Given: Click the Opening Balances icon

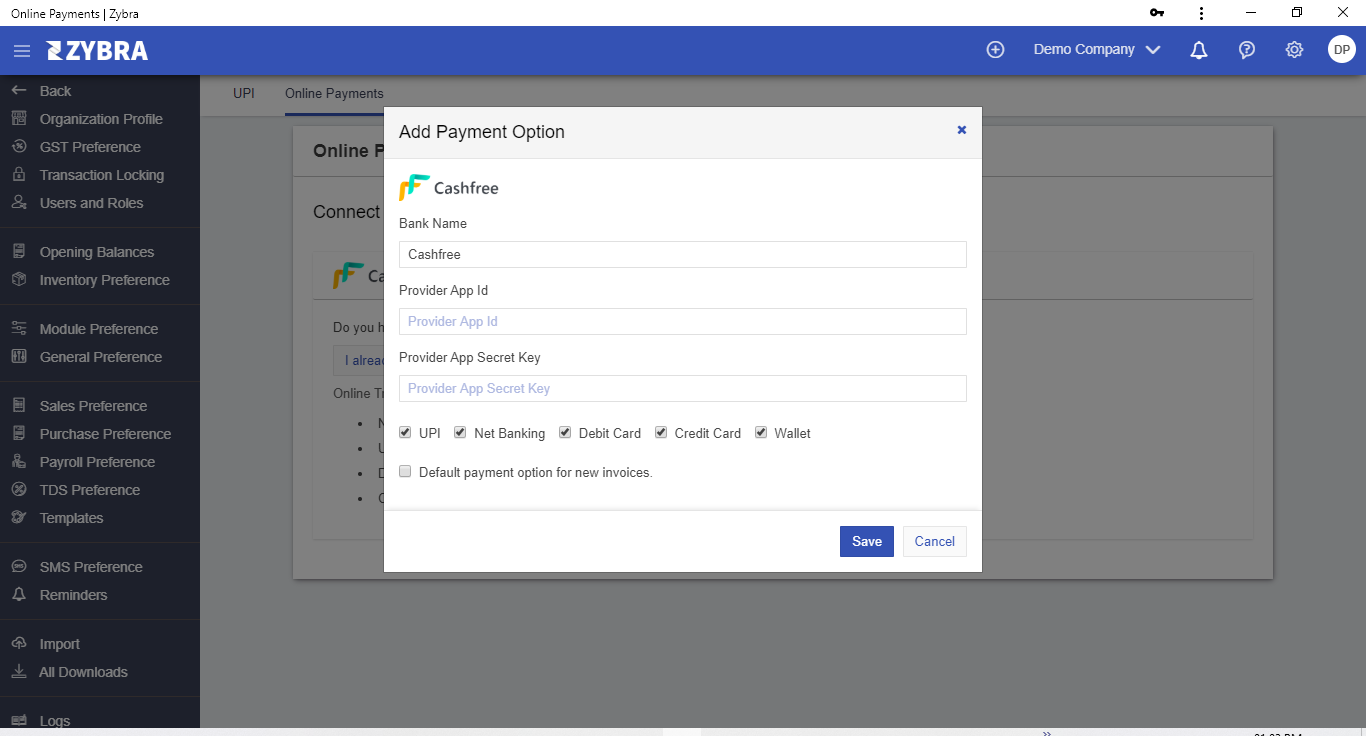Looking at the screenshot, I should (x=19, y=251).
